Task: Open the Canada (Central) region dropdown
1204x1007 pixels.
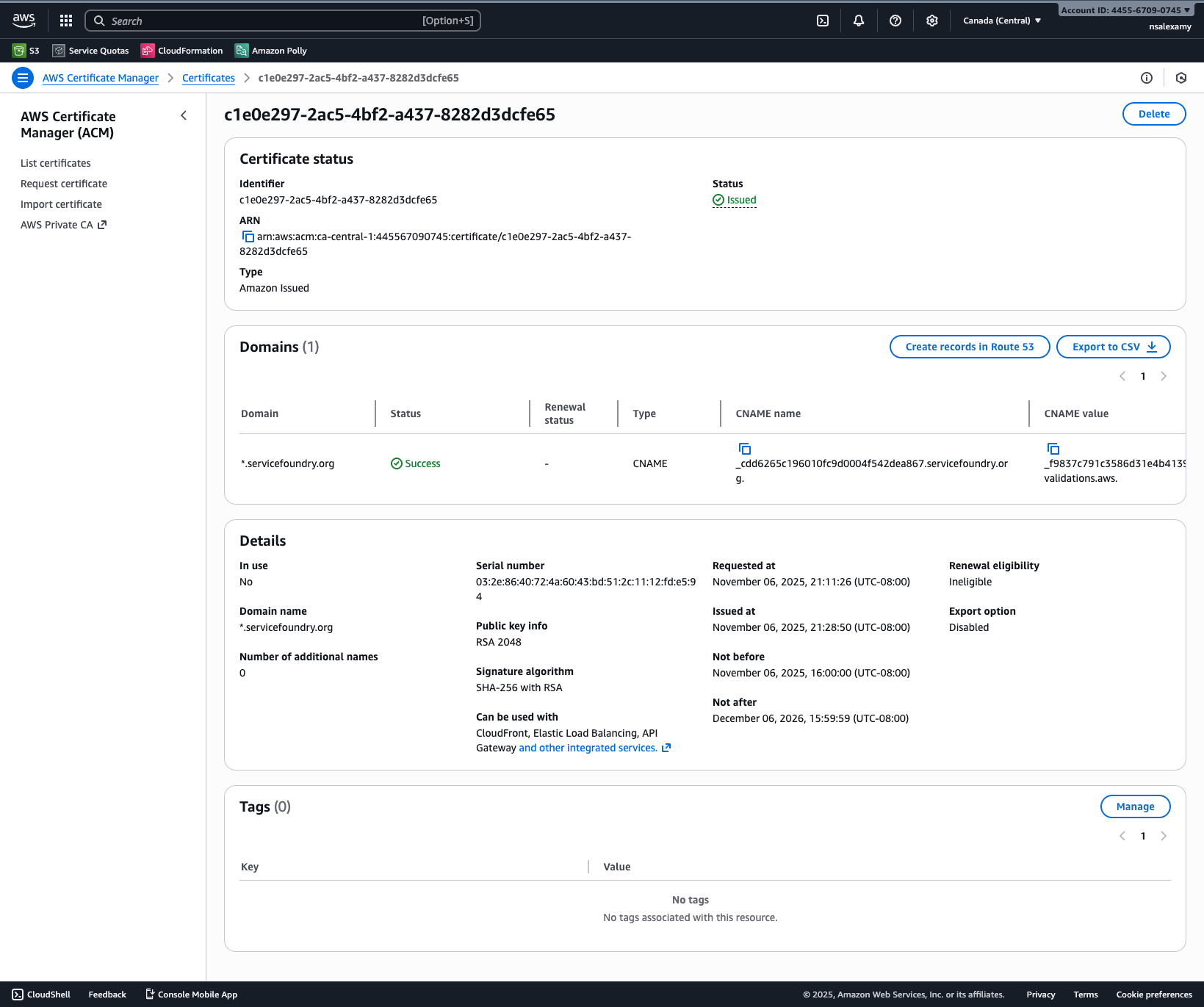Action: [x=1002, y=21]
